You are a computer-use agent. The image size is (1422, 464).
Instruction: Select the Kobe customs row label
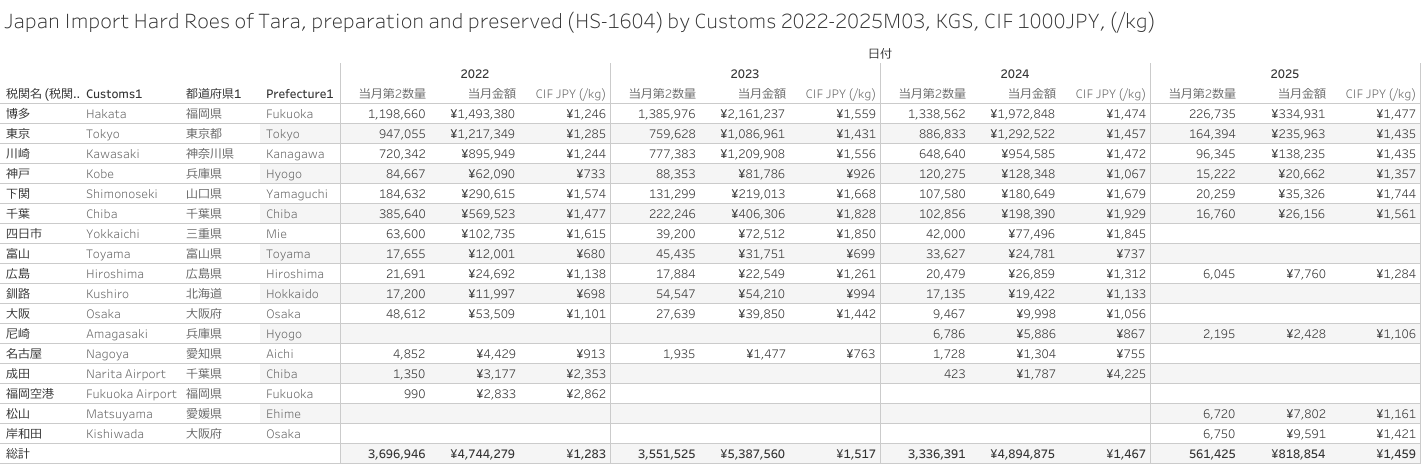click(x=100, y=174)
